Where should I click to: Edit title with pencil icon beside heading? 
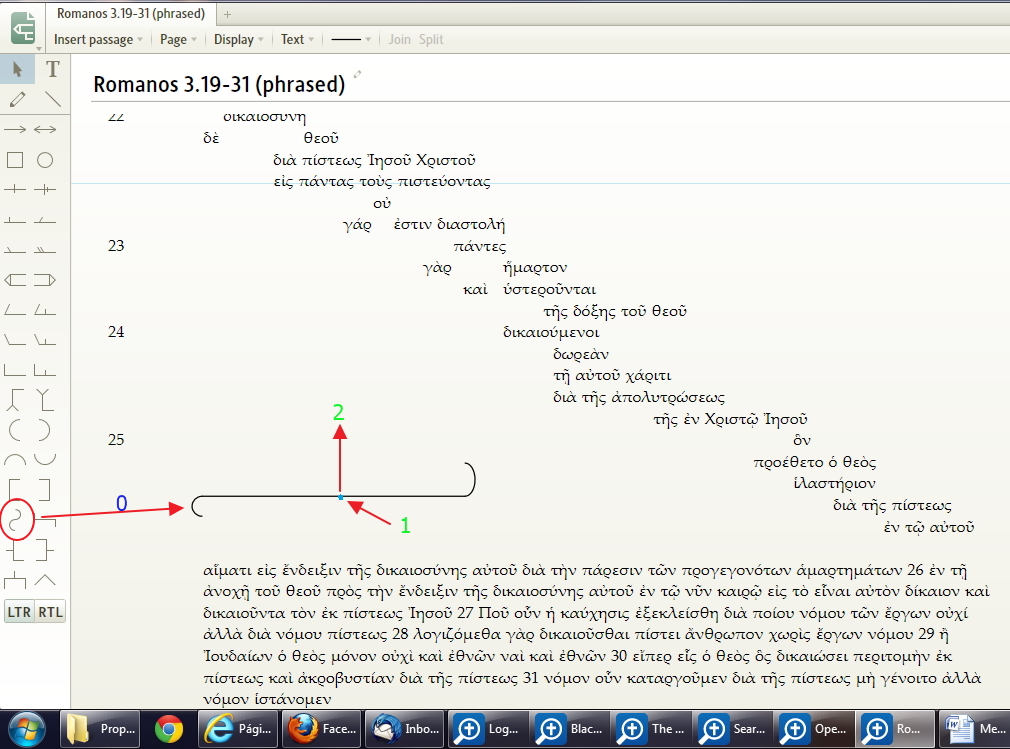pos(357,74)
